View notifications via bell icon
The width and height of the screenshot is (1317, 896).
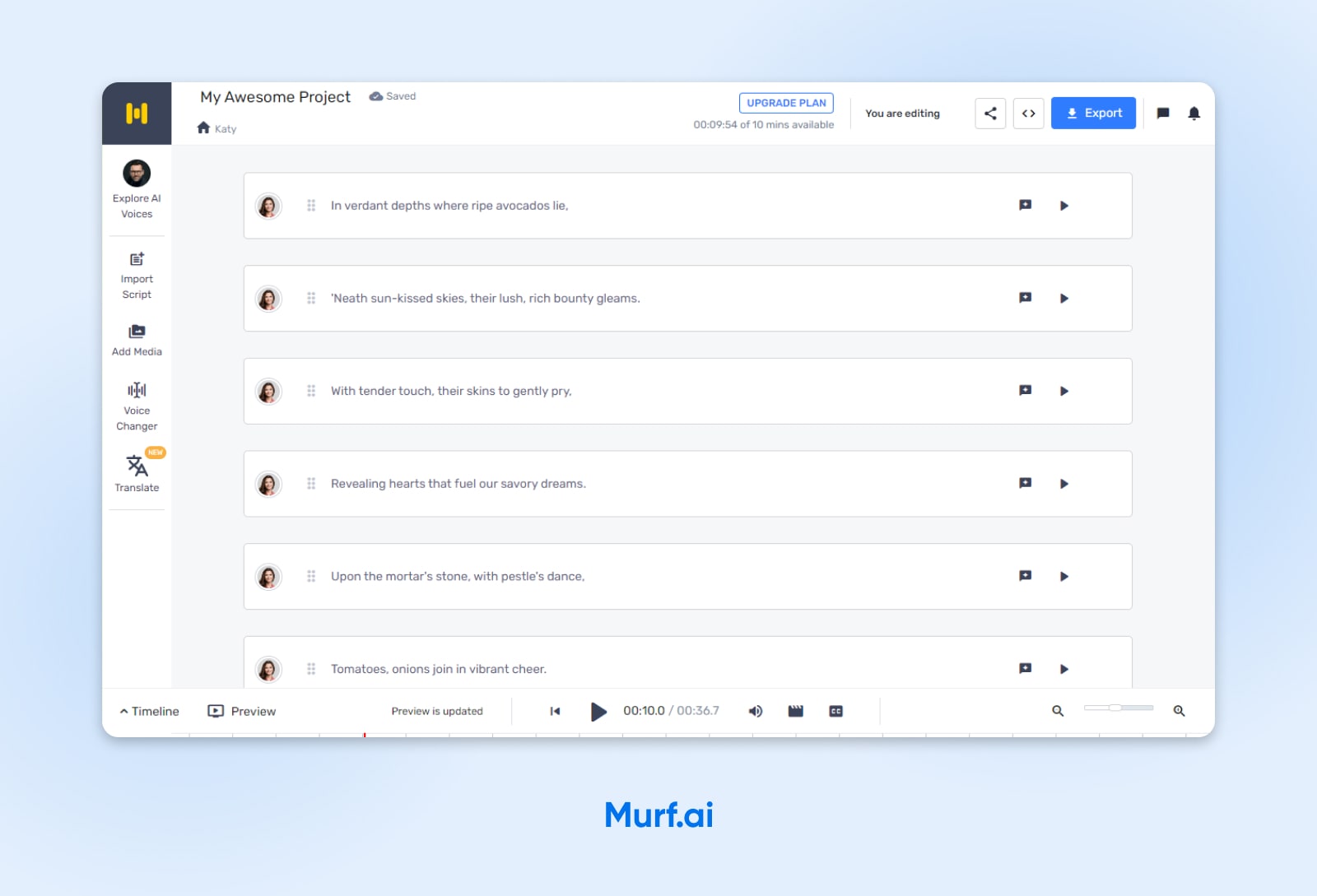[x=1194, y=114]
